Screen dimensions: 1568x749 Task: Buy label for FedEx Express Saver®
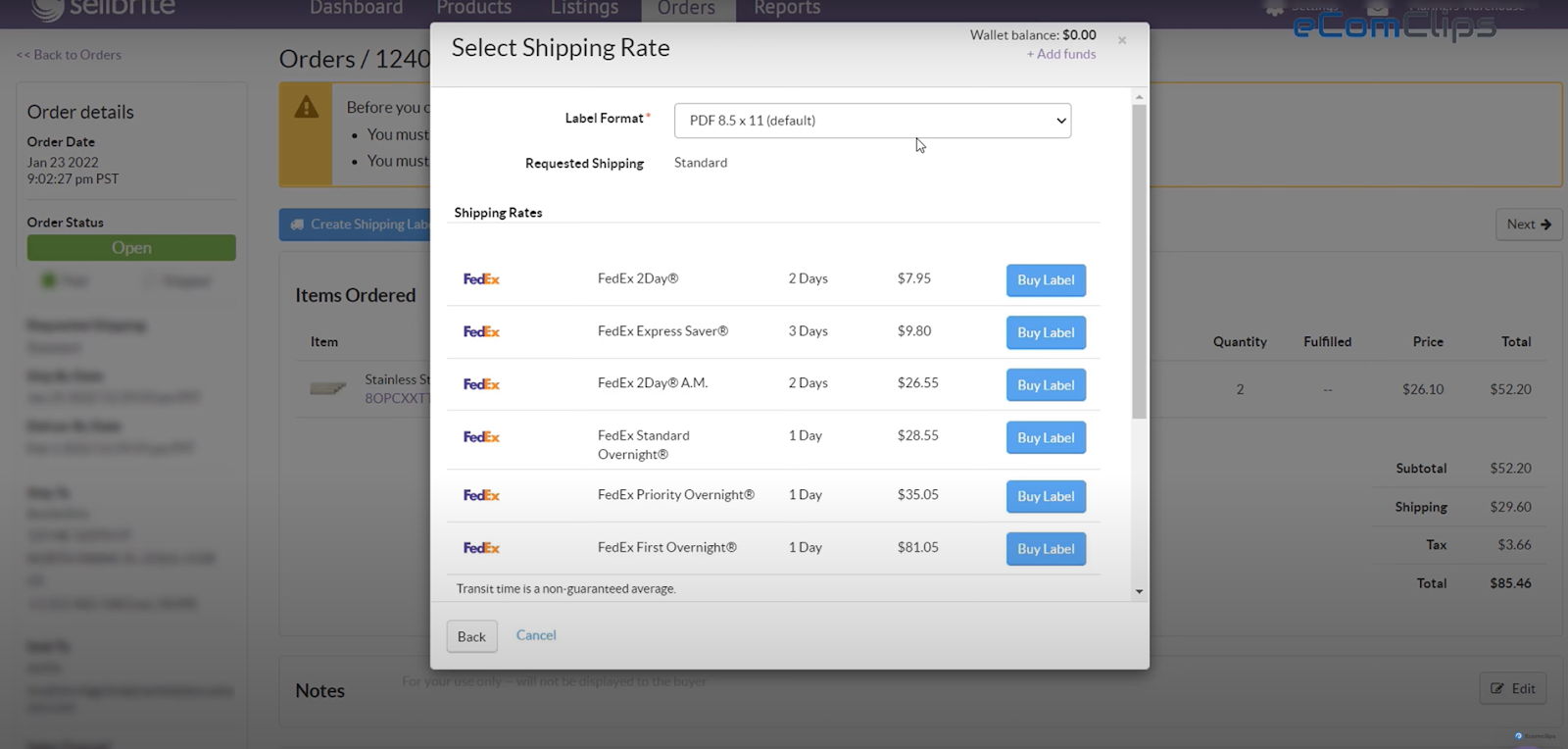pos(1046,332)
